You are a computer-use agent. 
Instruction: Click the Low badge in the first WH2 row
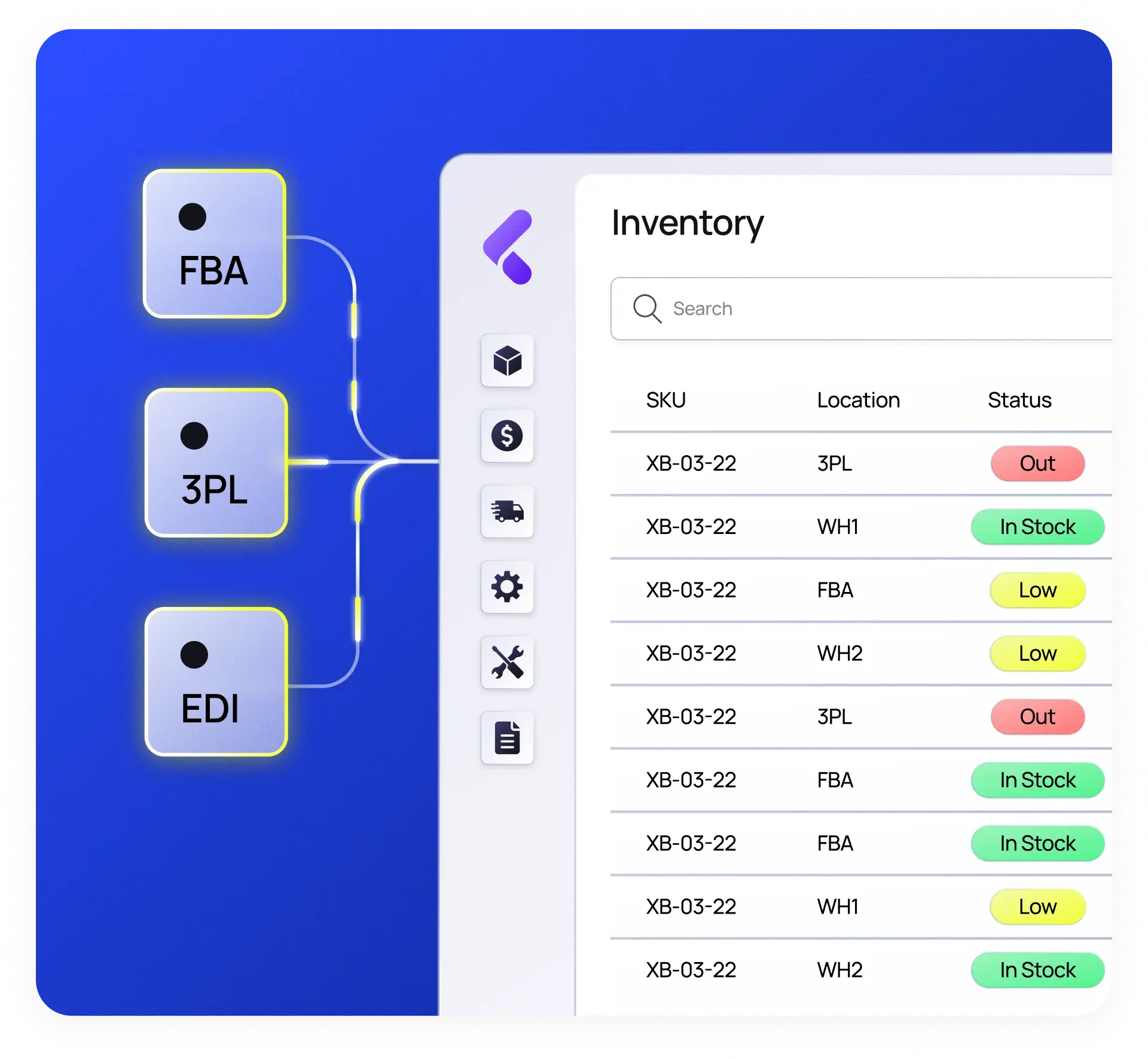coord(1037,654)
